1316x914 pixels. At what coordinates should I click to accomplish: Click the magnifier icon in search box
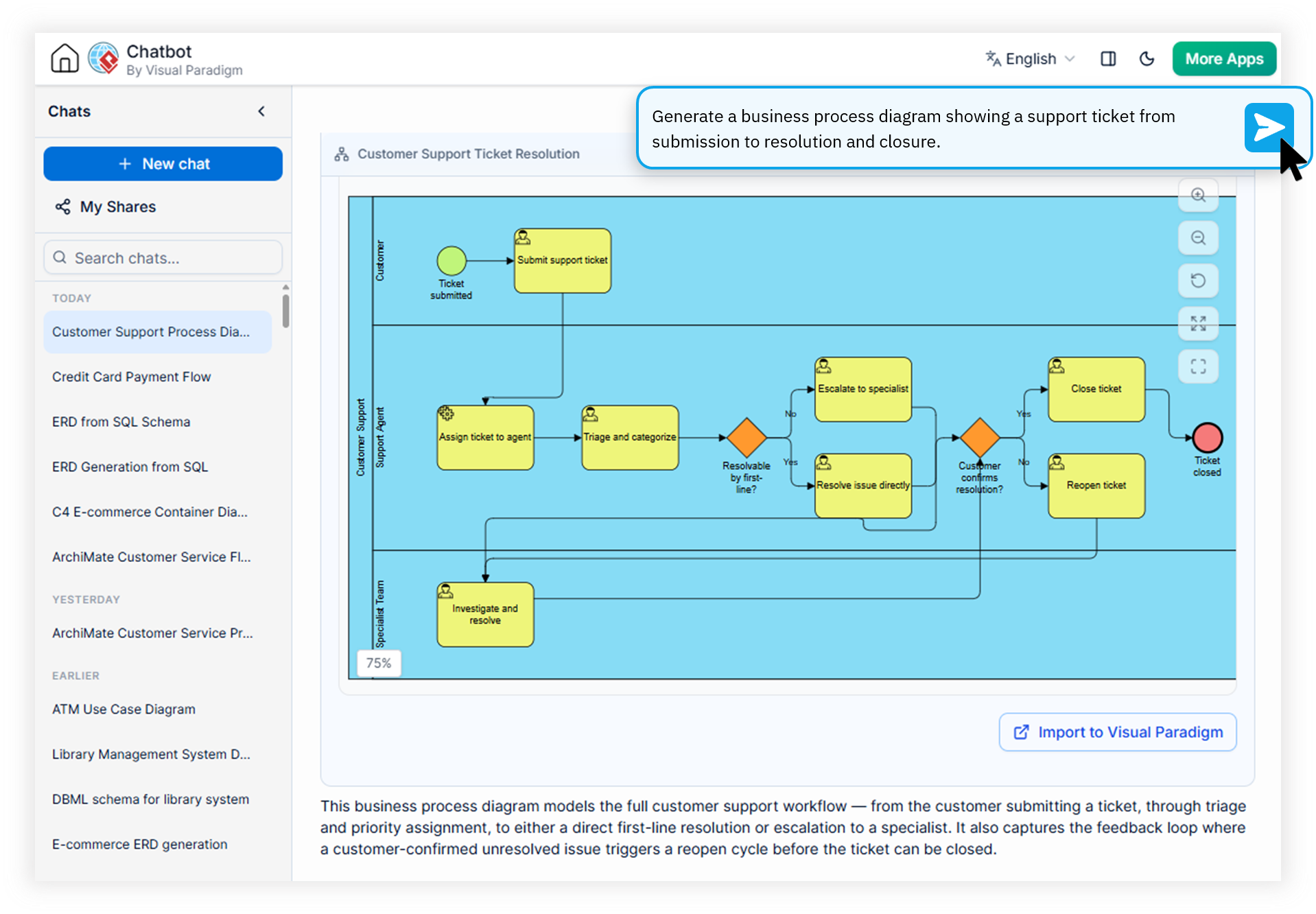pyautogui.click(x=60, y=257)
